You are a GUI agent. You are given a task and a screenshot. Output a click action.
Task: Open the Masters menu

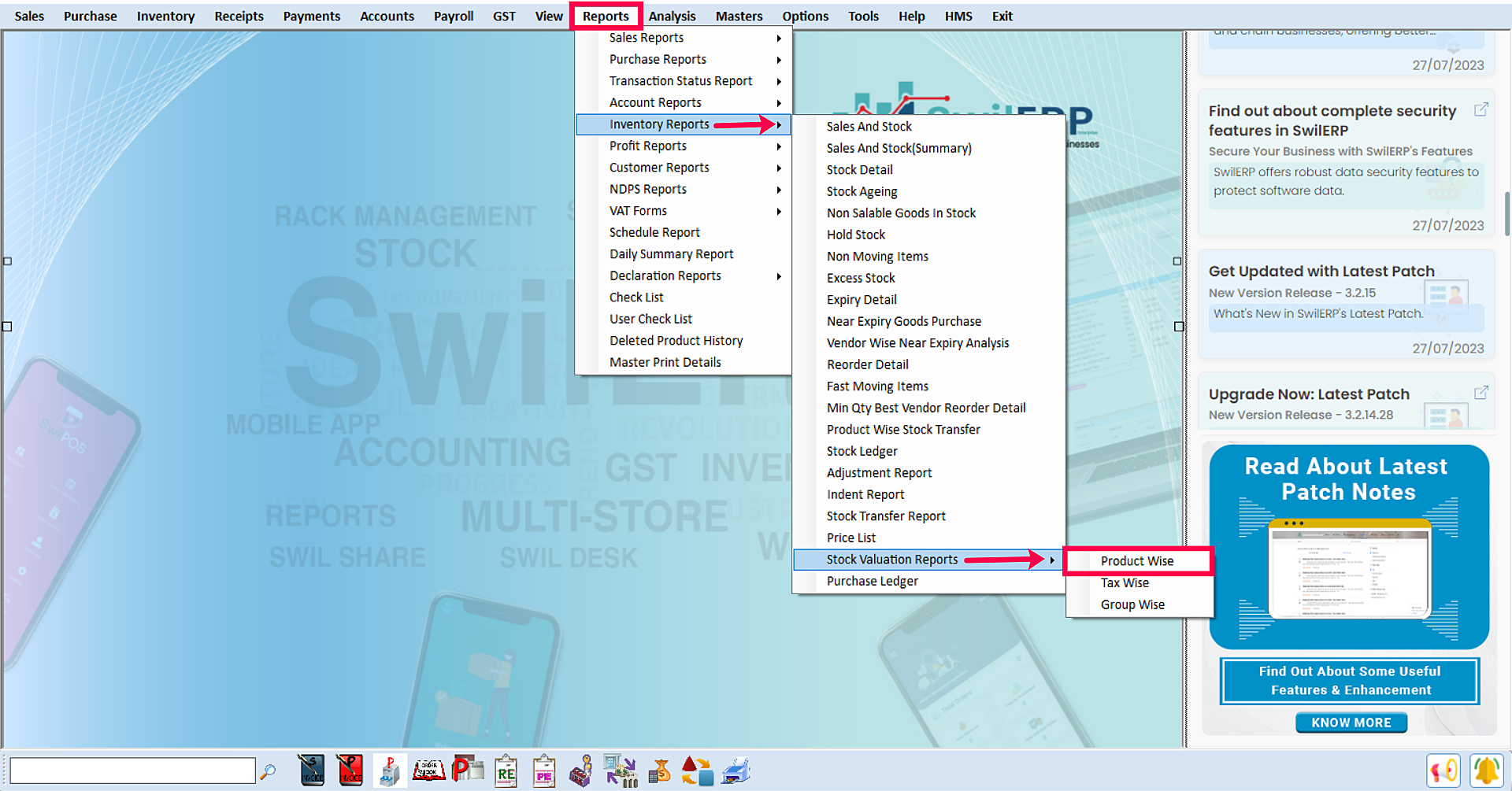click(739, 16)
